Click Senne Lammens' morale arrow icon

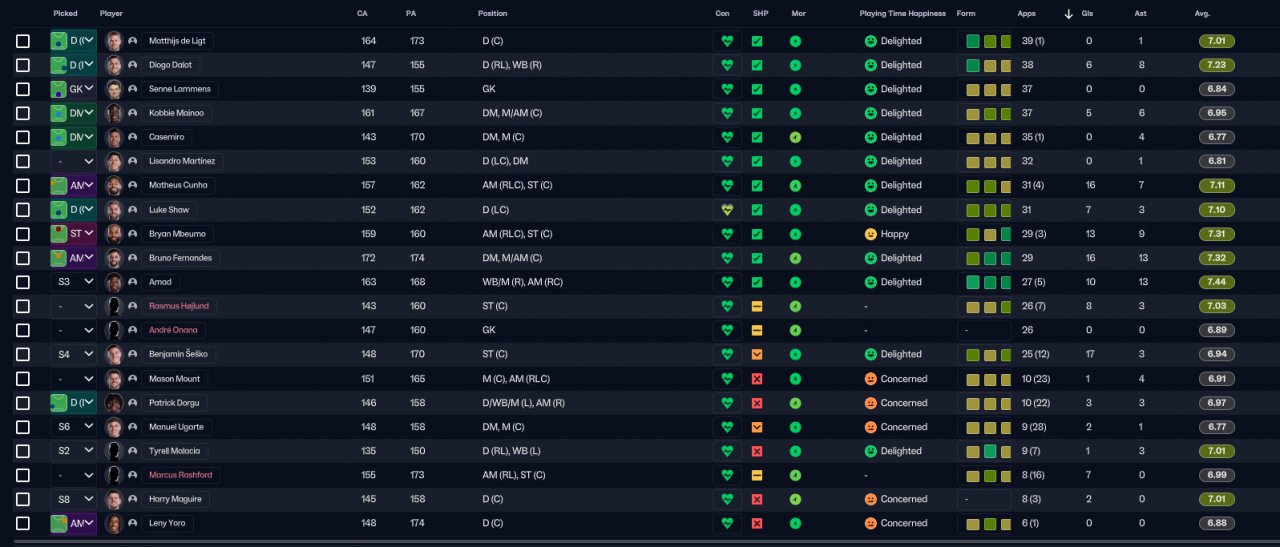(x=795, y=89)
